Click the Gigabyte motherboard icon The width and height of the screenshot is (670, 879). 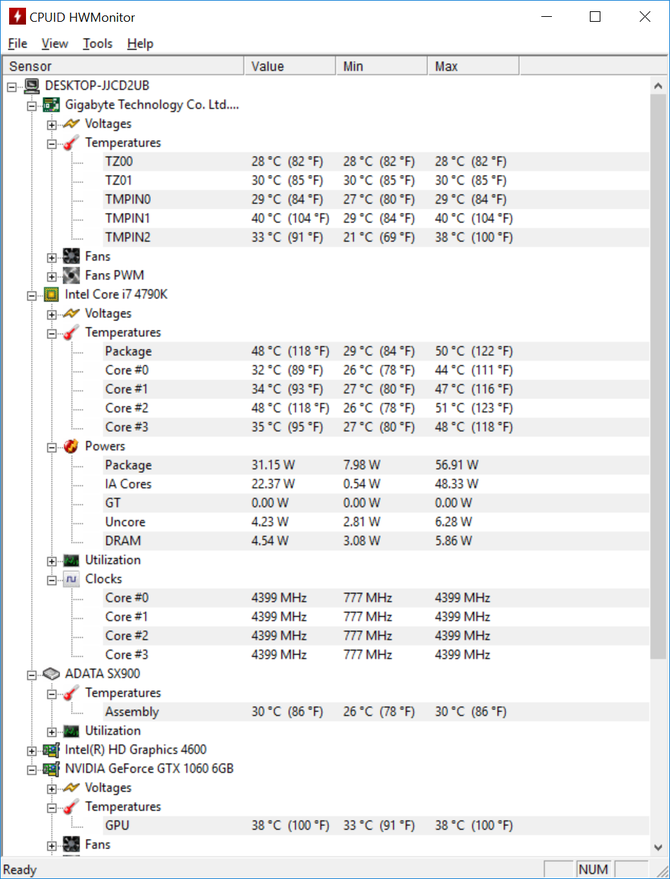pyautogui.click(x=52, y=105)
